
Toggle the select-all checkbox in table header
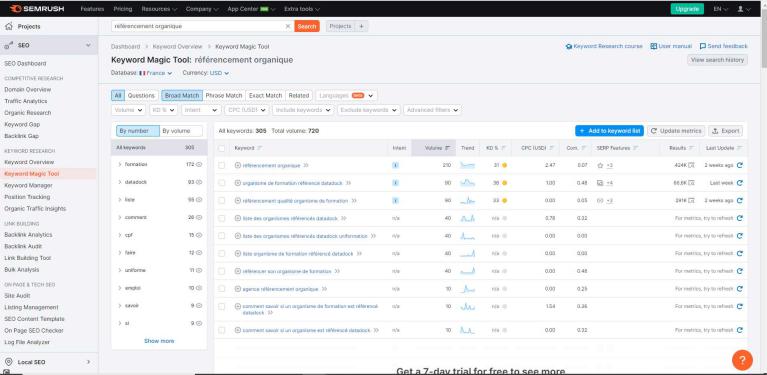click(x=222, y=148)
